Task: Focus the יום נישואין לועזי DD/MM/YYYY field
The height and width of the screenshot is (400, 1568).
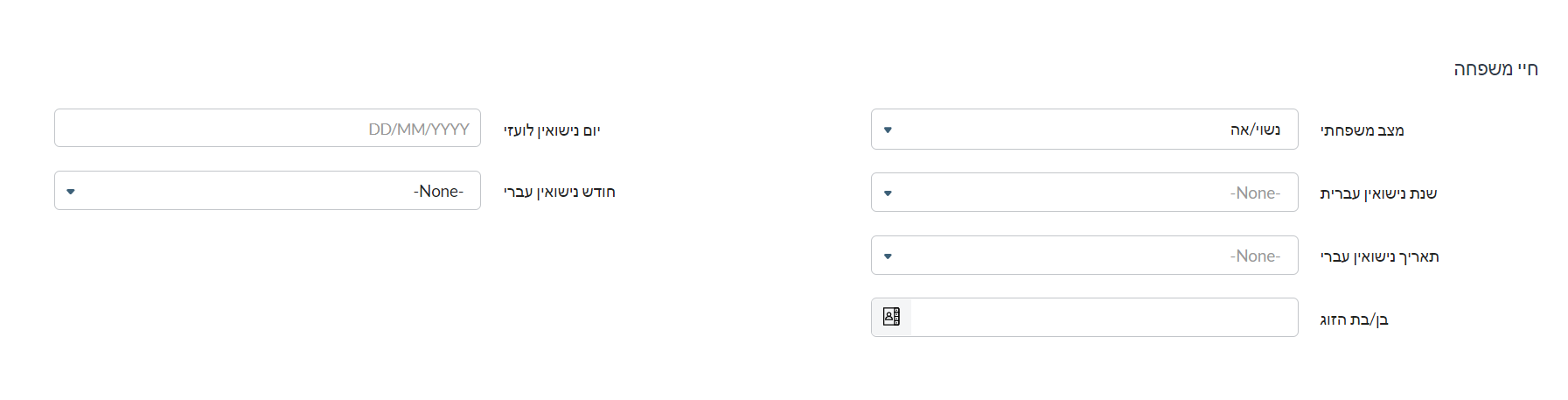Action: pyautogui.click(x=268, y=128)
